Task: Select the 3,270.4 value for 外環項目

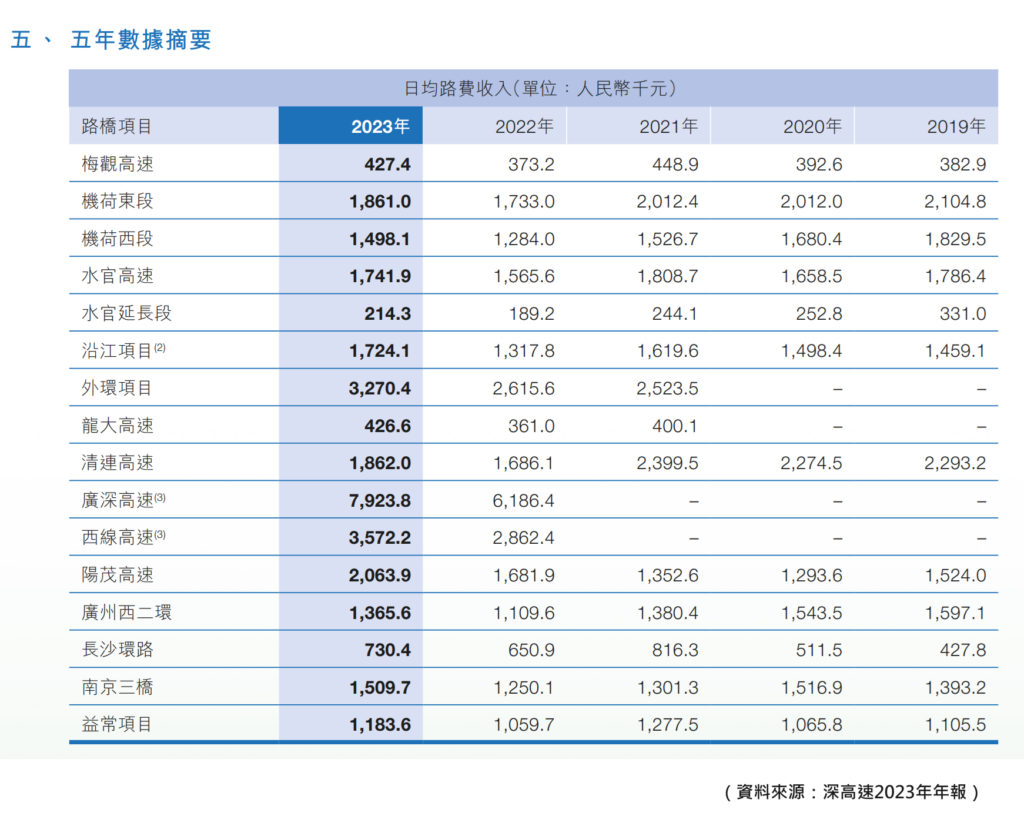Action: [x=380, y=388]
